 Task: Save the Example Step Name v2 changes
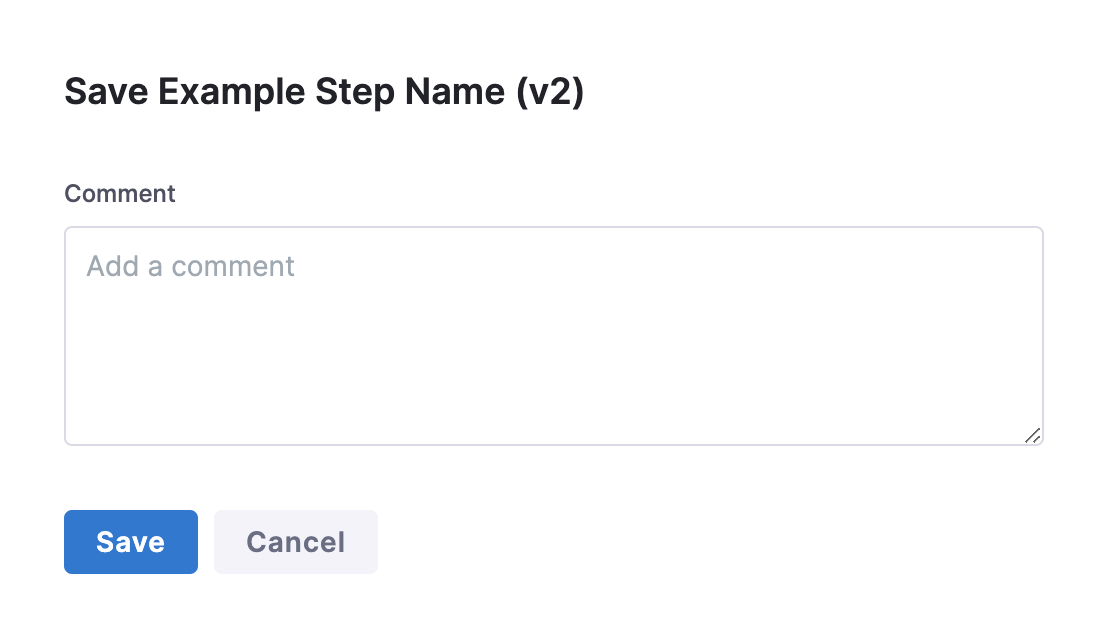tap(131, 542)
